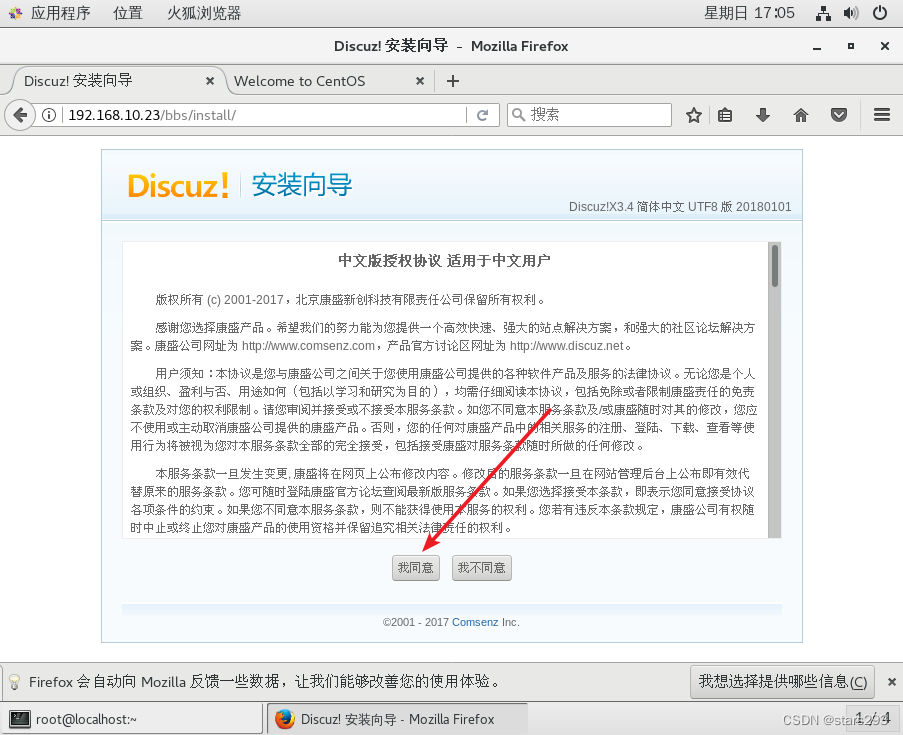Screen dimensions: 903x735
Task: Open a new tab with plus button
Action: click(453, 81)
